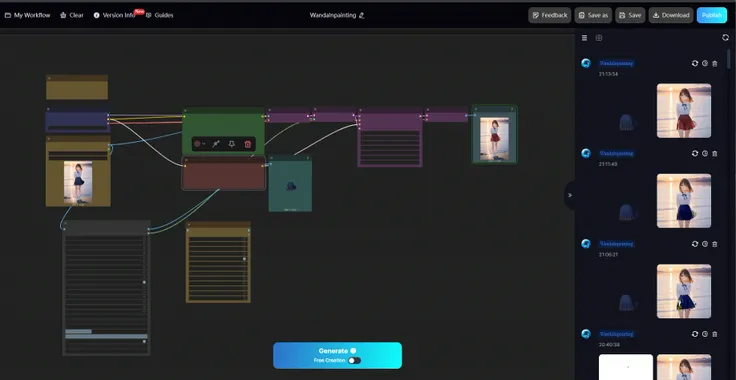Switch history panel to grid view
Screen dimensions: 736x380
[599, 38]
